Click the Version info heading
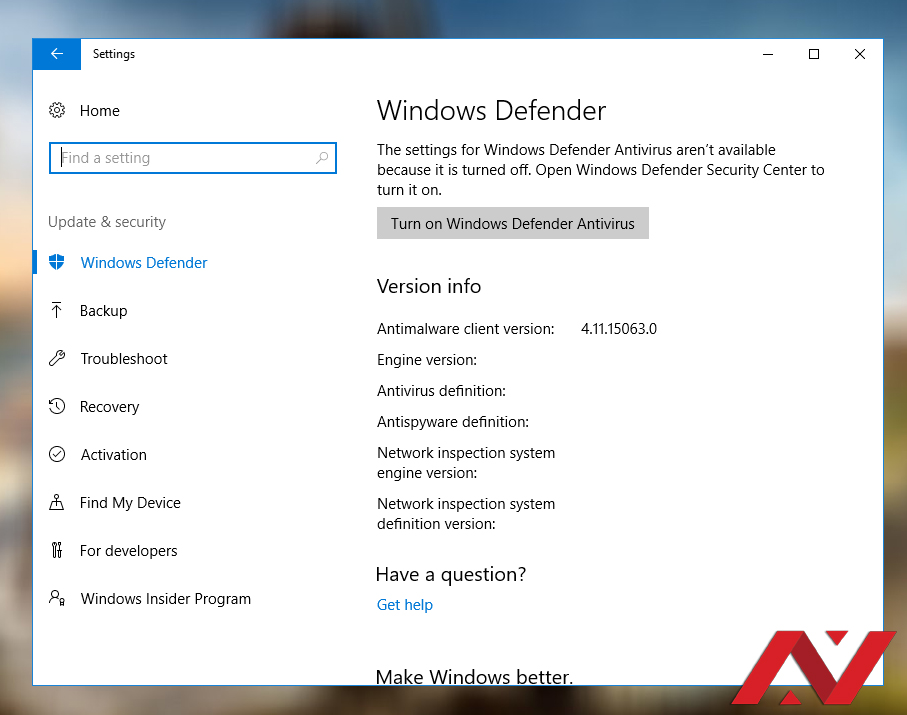 (429, 286)
